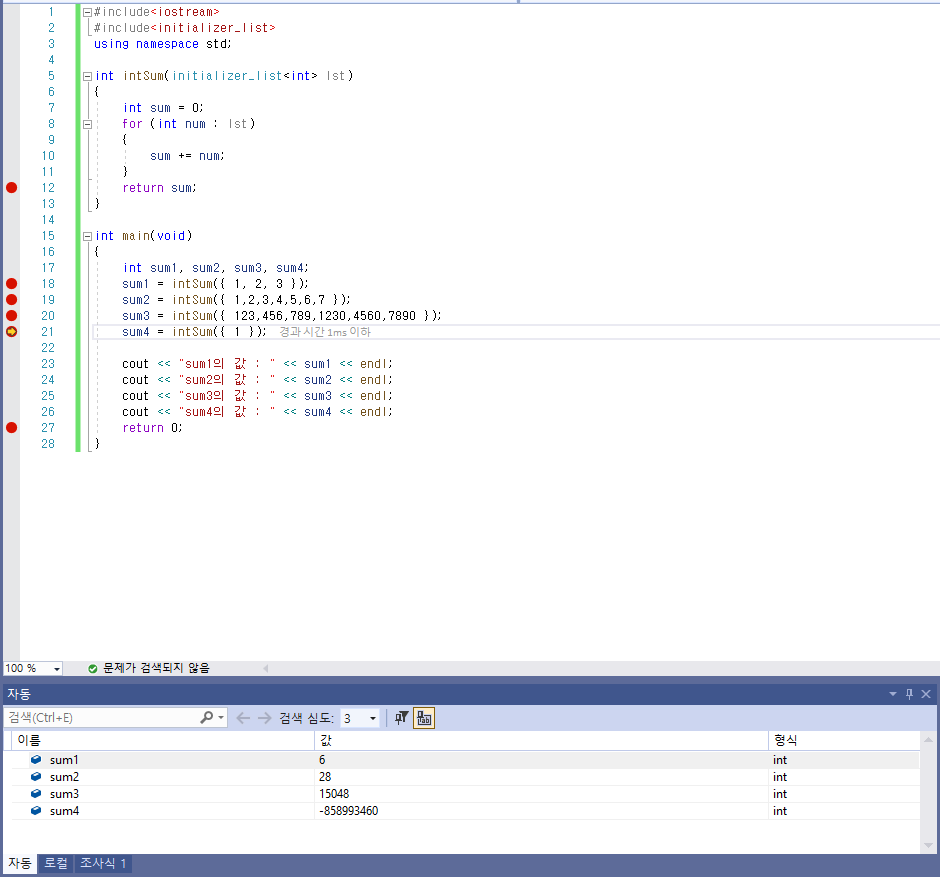Switch to the 자동 tab
The image size is (940, 877).
(20, 863)
